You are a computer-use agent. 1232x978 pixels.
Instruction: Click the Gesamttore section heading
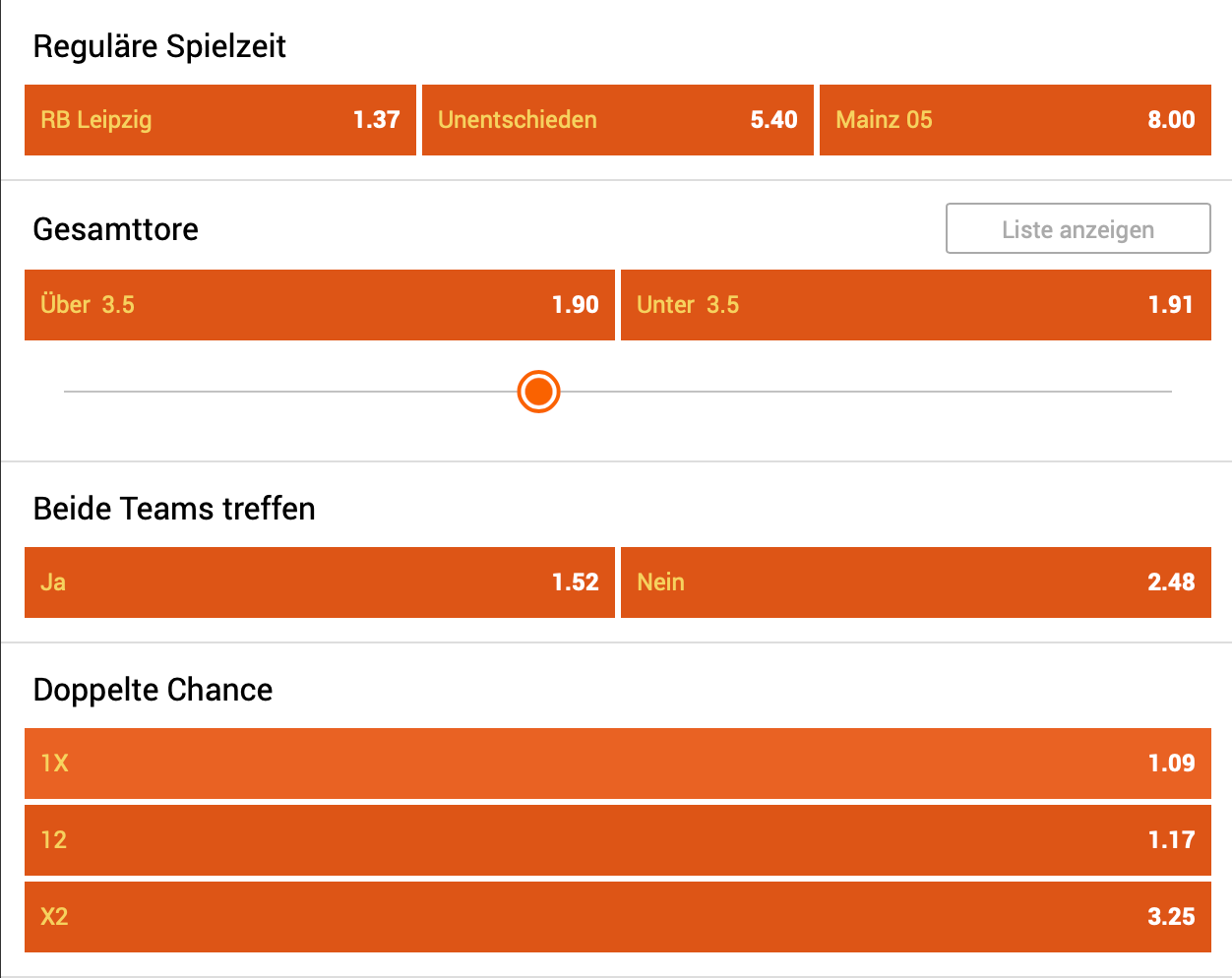[116, 229]
